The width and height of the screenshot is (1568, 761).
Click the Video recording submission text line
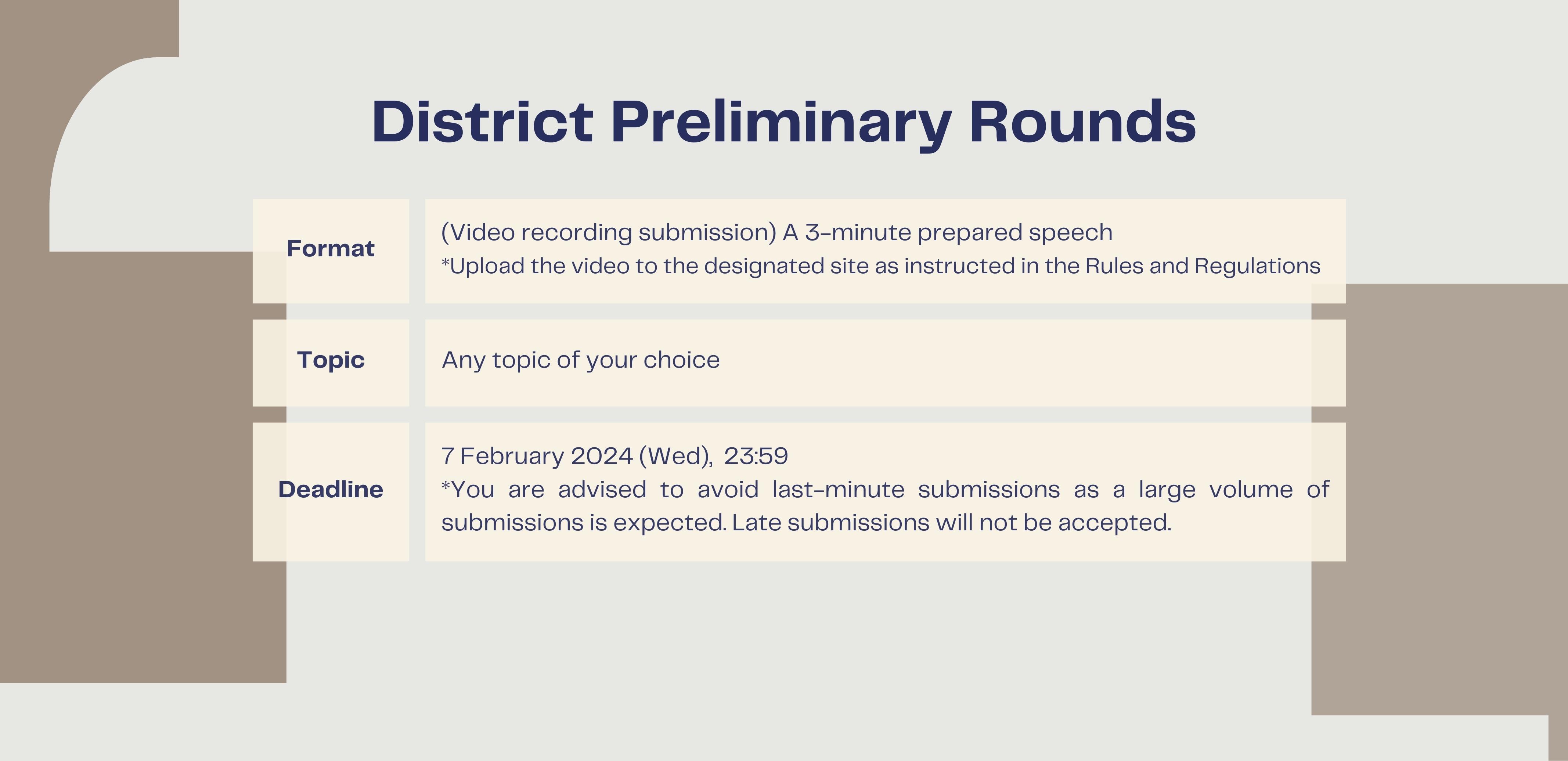[777, 232]
